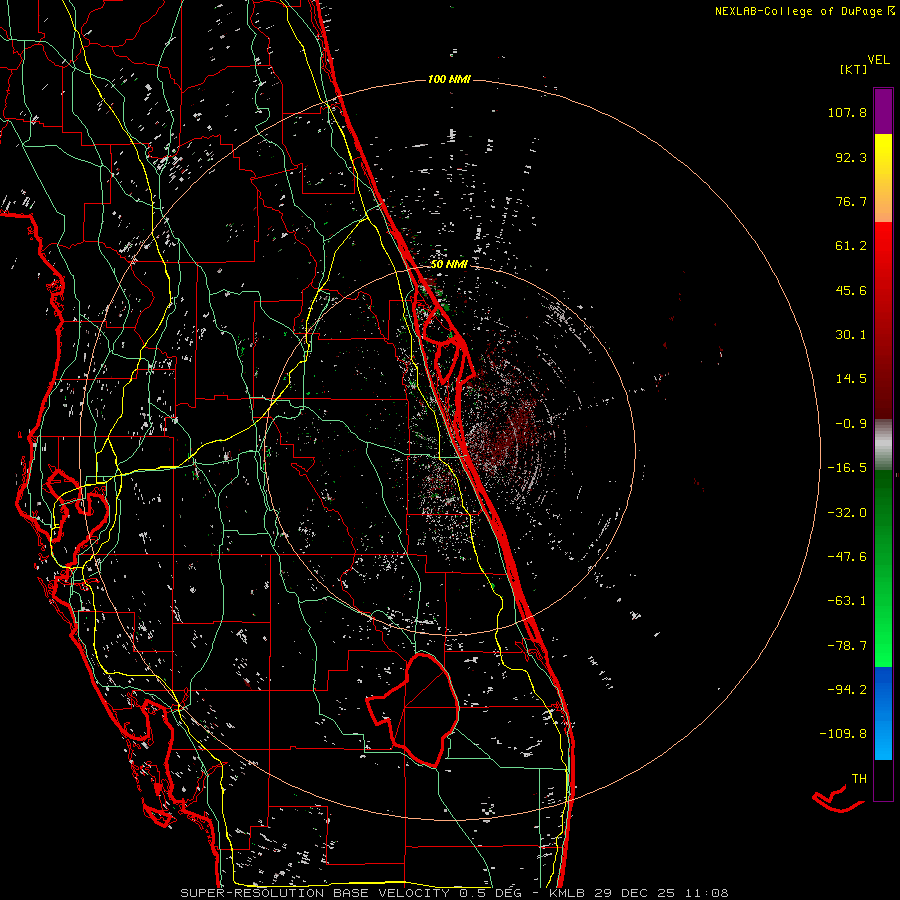Click the 61.2 legend value

pos(851,246)
